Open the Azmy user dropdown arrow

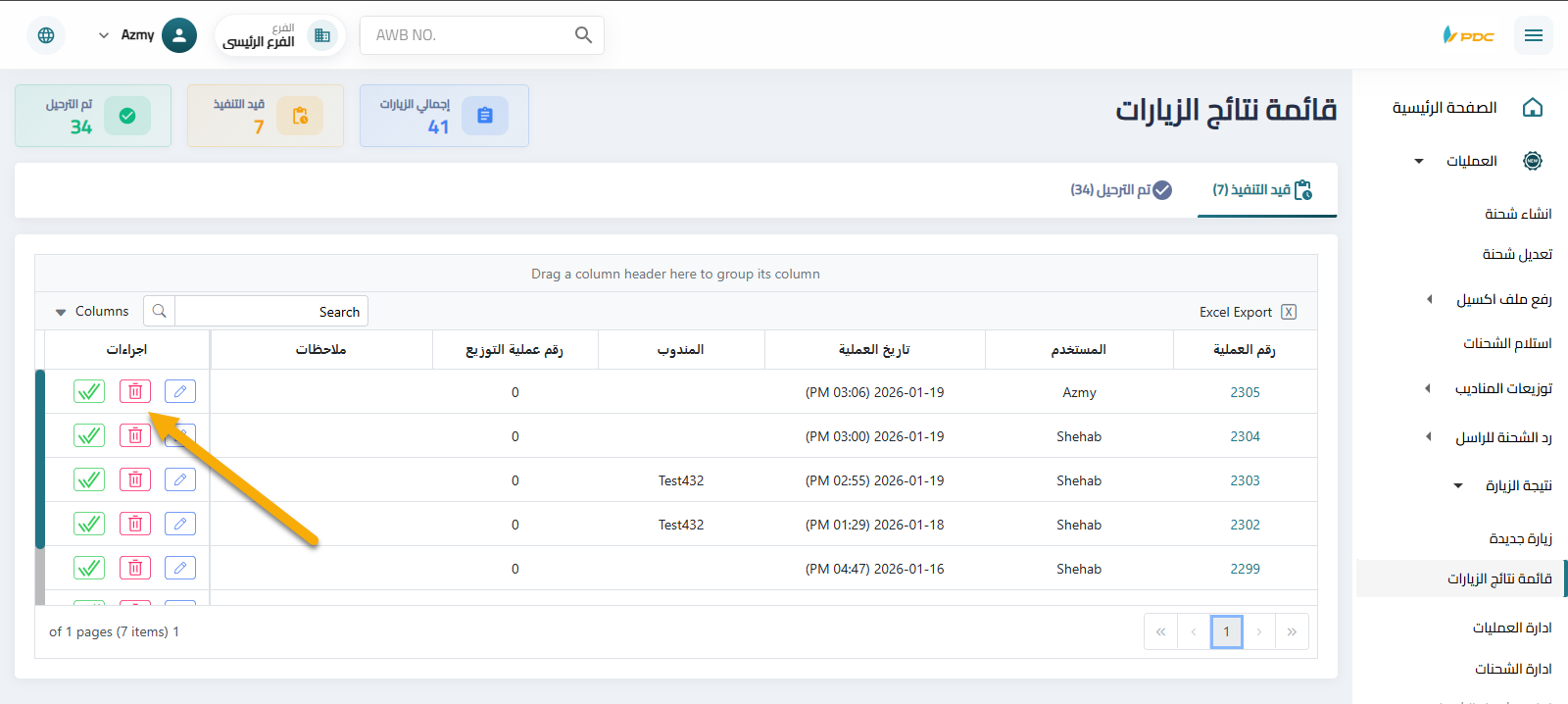(x=104, y=35)
